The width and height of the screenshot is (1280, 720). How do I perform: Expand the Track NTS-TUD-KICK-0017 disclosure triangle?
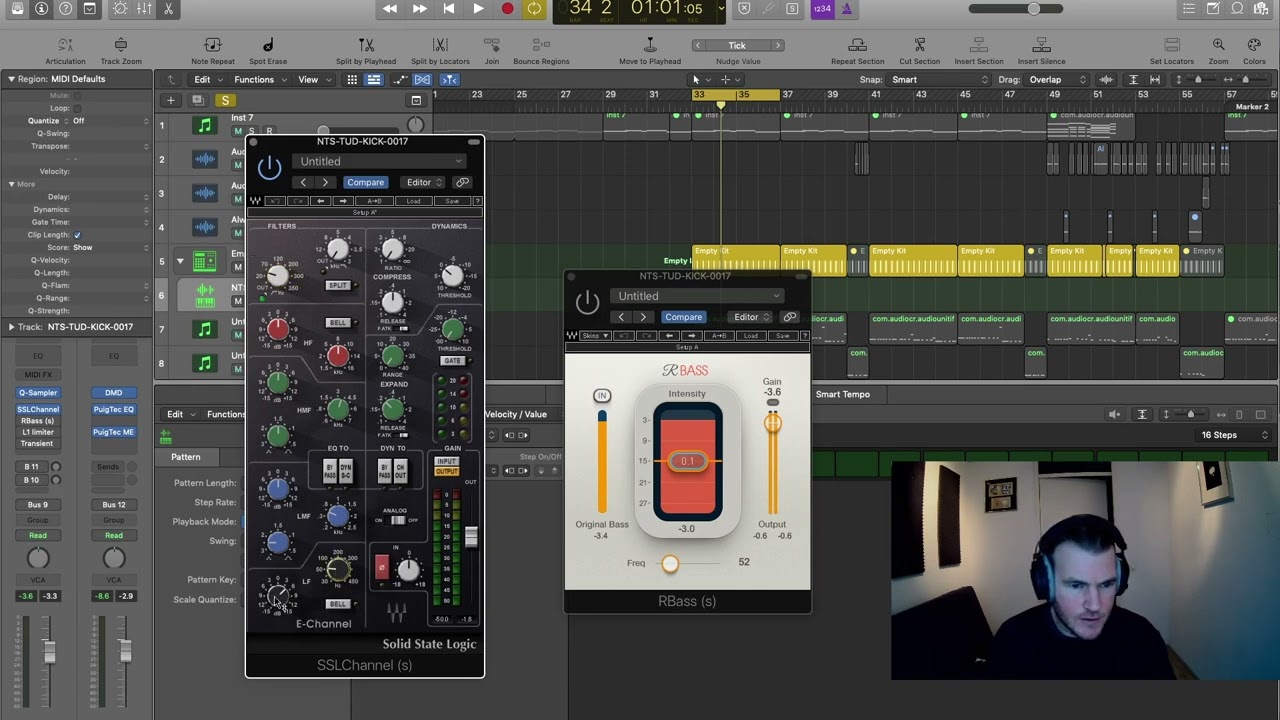click(x=11, y=327)
